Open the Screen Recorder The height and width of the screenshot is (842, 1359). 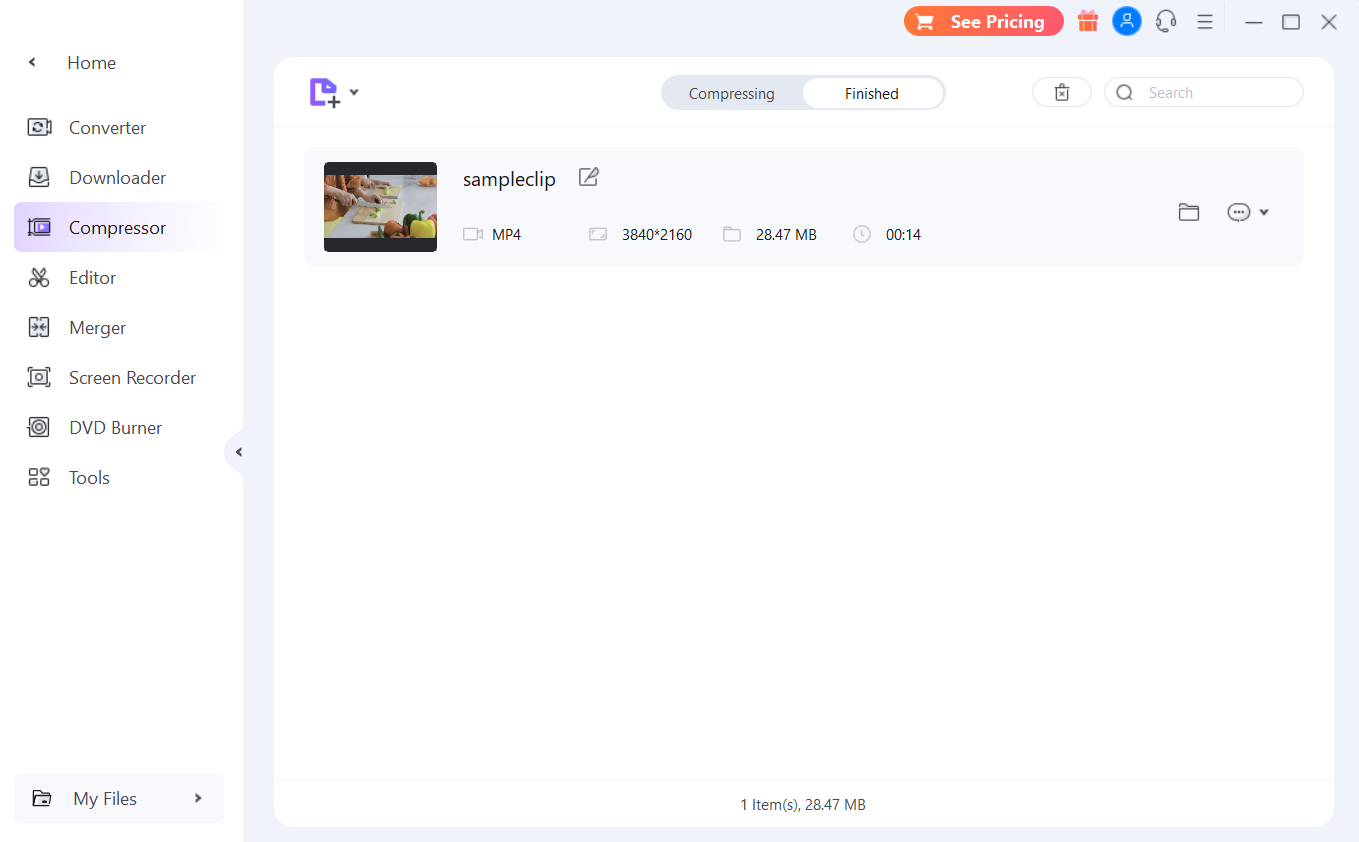[x=132, y=377]
